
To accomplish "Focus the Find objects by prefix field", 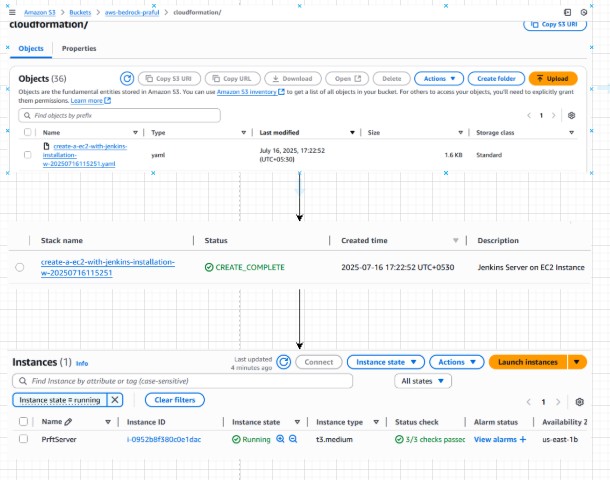I will [120, 116].
